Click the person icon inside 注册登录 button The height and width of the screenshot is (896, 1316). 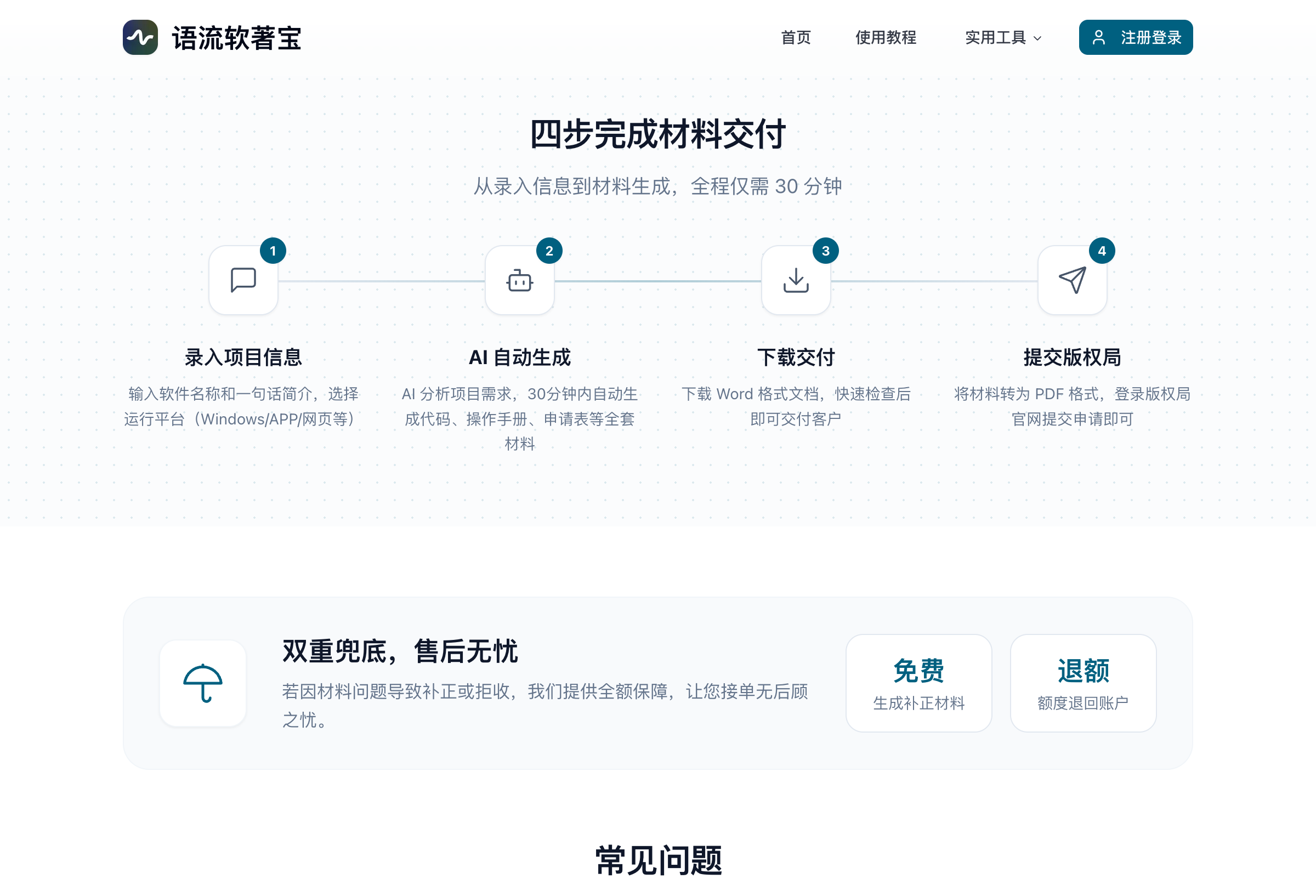[1099, 37]
